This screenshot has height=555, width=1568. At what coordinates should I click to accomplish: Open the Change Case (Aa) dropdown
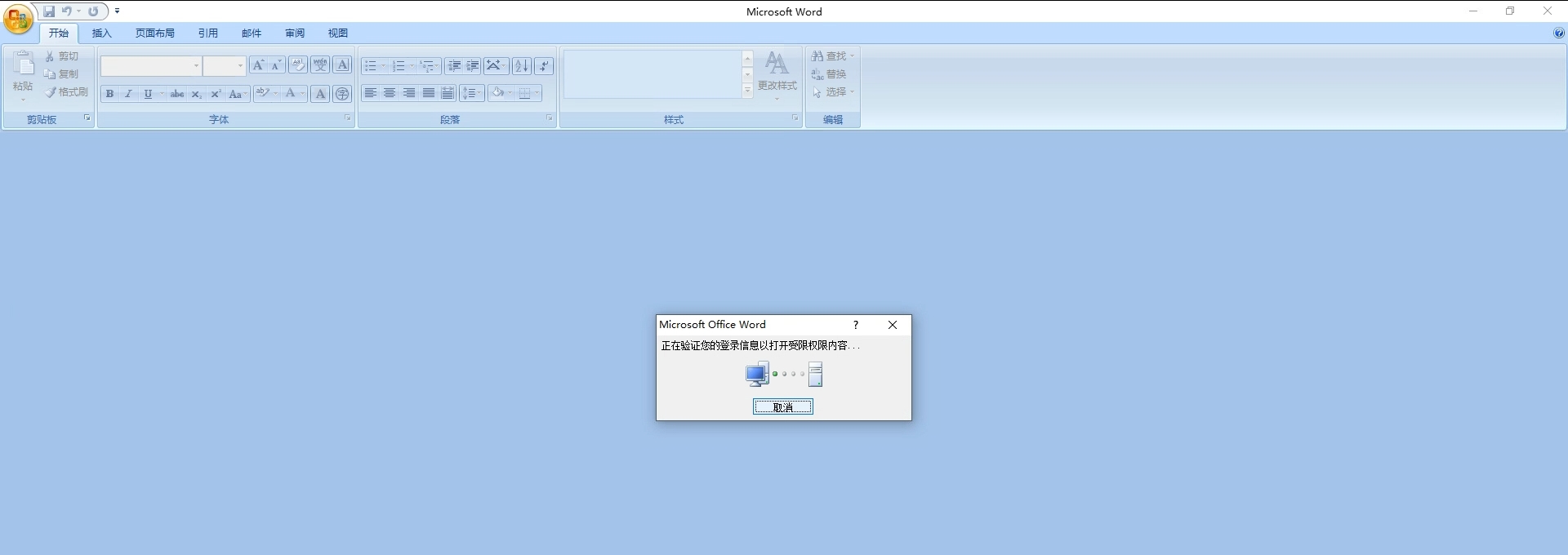point(237,94)
